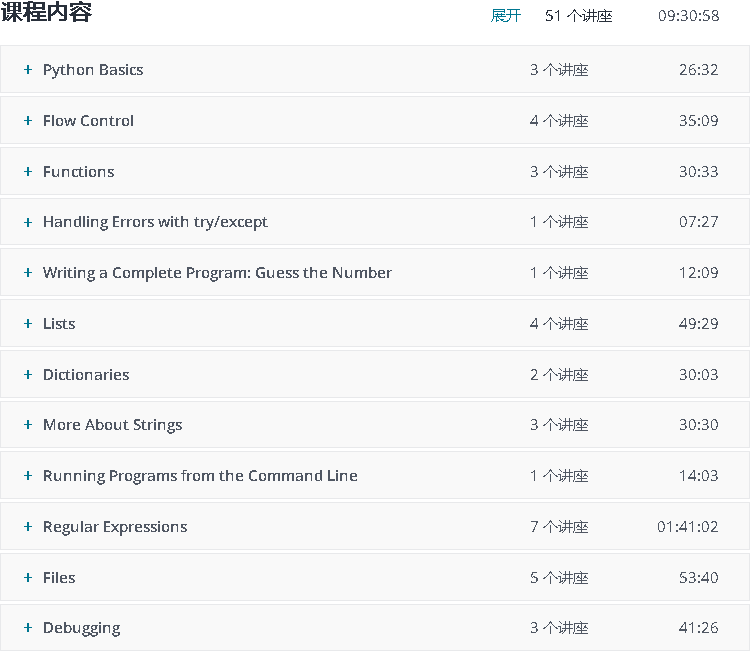Click the Lists section 49:29 duration
The width and height of the screenshot is (752, 653).
pos(698,324)
